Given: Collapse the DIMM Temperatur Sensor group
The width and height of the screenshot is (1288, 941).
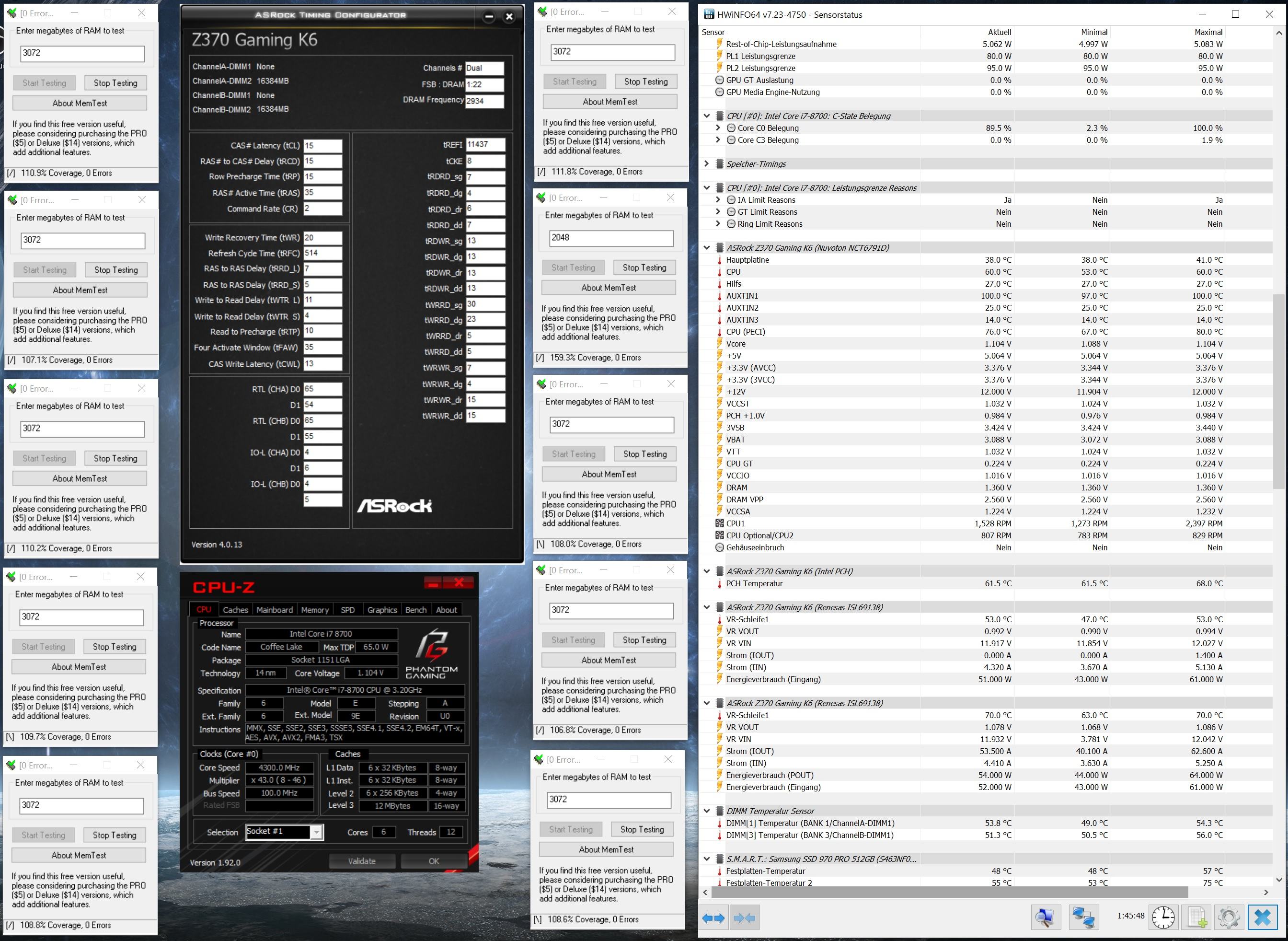Looking at the screenshot, I should tap(707, 811).
